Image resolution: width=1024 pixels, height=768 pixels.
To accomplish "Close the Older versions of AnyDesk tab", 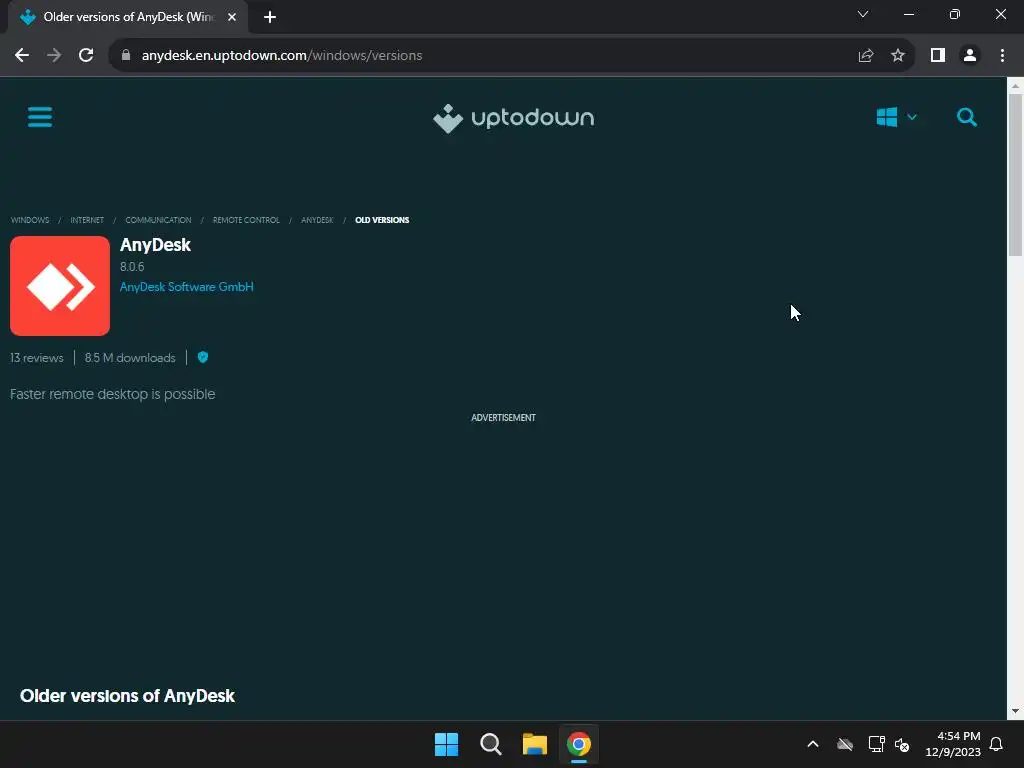I will click(232, 17).
